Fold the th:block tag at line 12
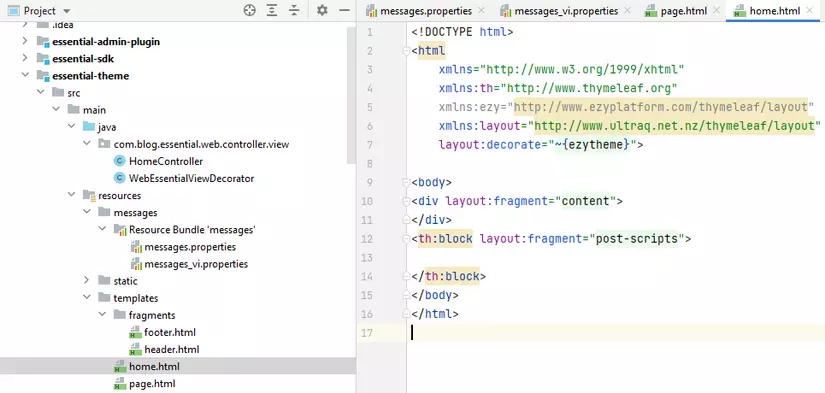This screenshot has width=825, height=393. [x=406, y=239]
